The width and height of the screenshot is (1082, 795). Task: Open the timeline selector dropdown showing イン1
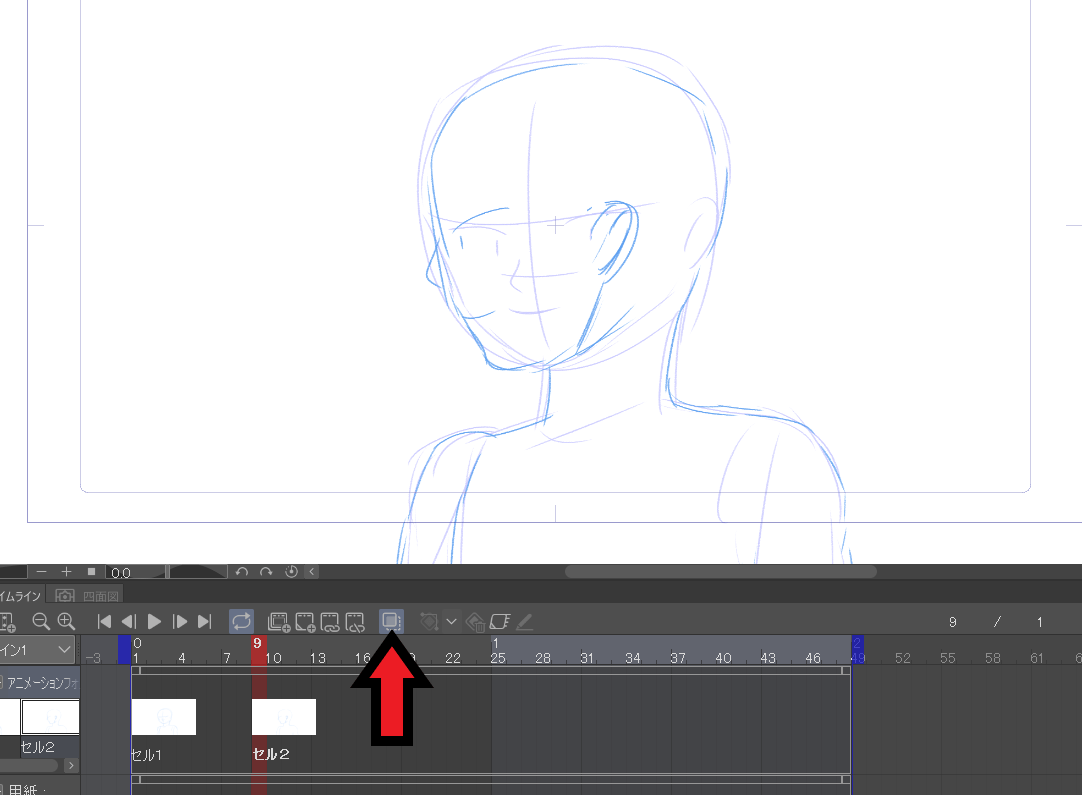click(x=38, y=650)
